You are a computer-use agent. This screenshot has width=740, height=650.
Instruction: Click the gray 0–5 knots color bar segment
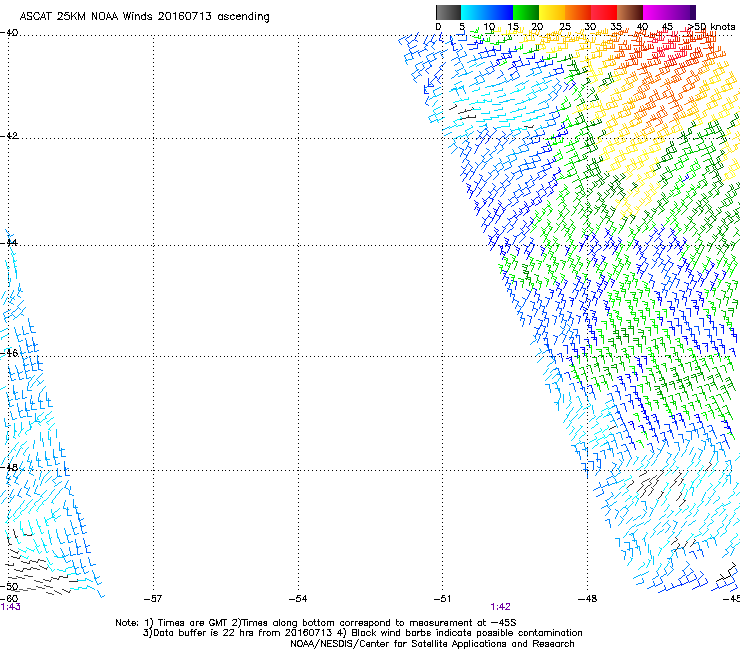[448, 12]
